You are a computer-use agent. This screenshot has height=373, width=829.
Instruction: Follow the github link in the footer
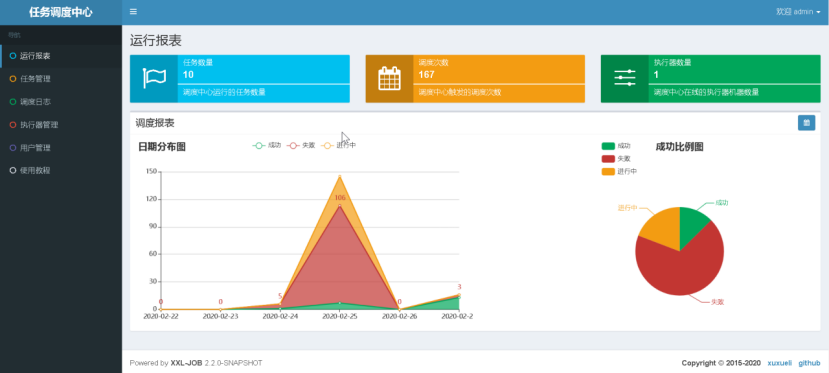click(x=809, y=363)
